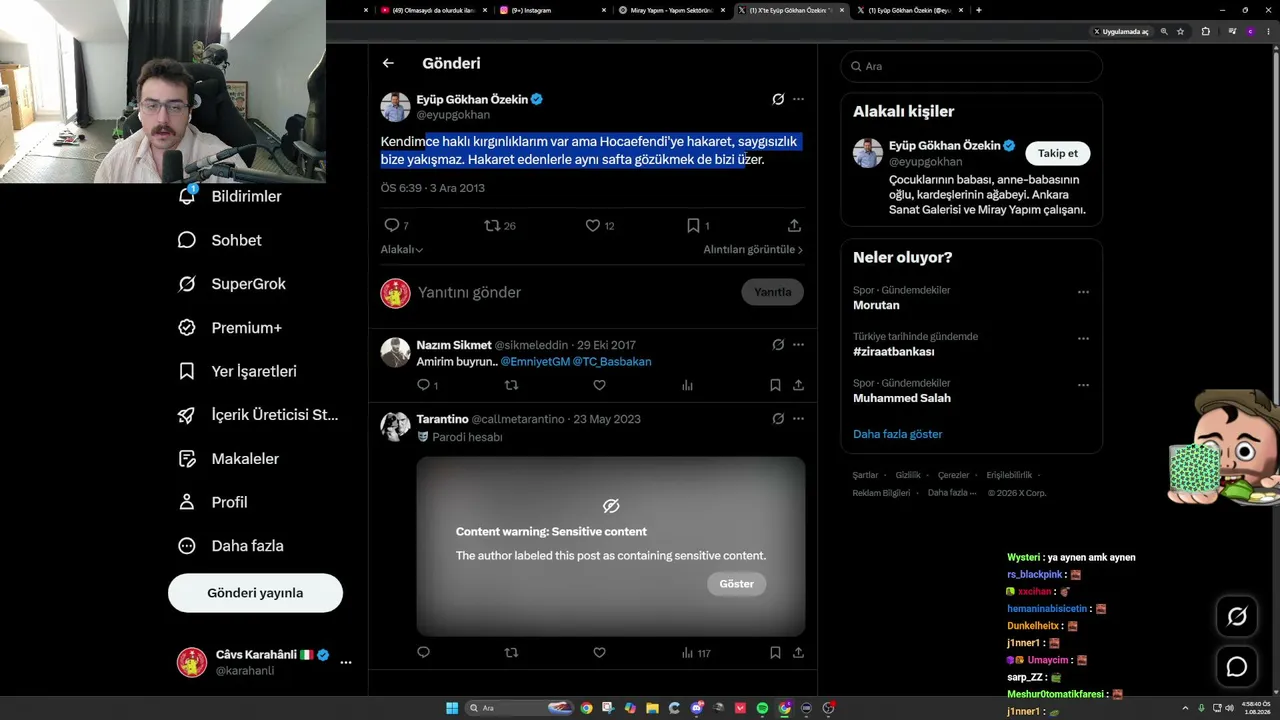Open the Windows Start menu
This screenshot has width=1280, height=720.
point(452,708)
